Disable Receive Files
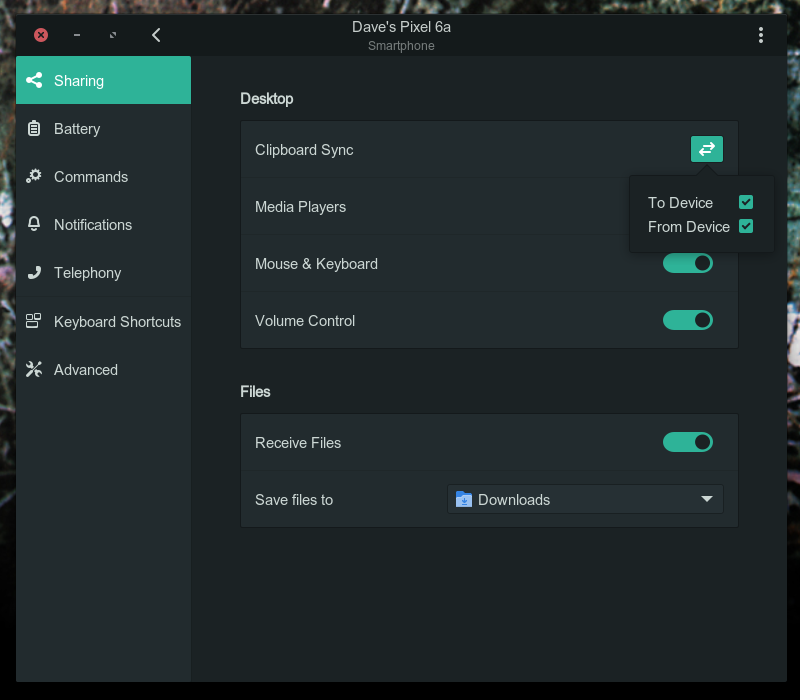Viewport: 800px width, 700px height. point(688,442)
